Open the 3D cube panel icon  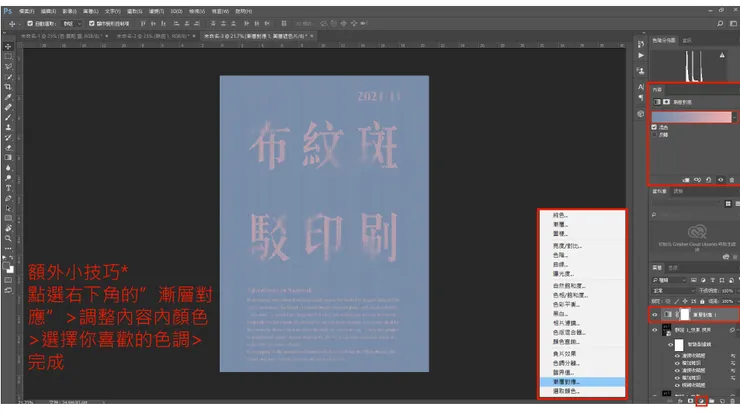[640, 114]
